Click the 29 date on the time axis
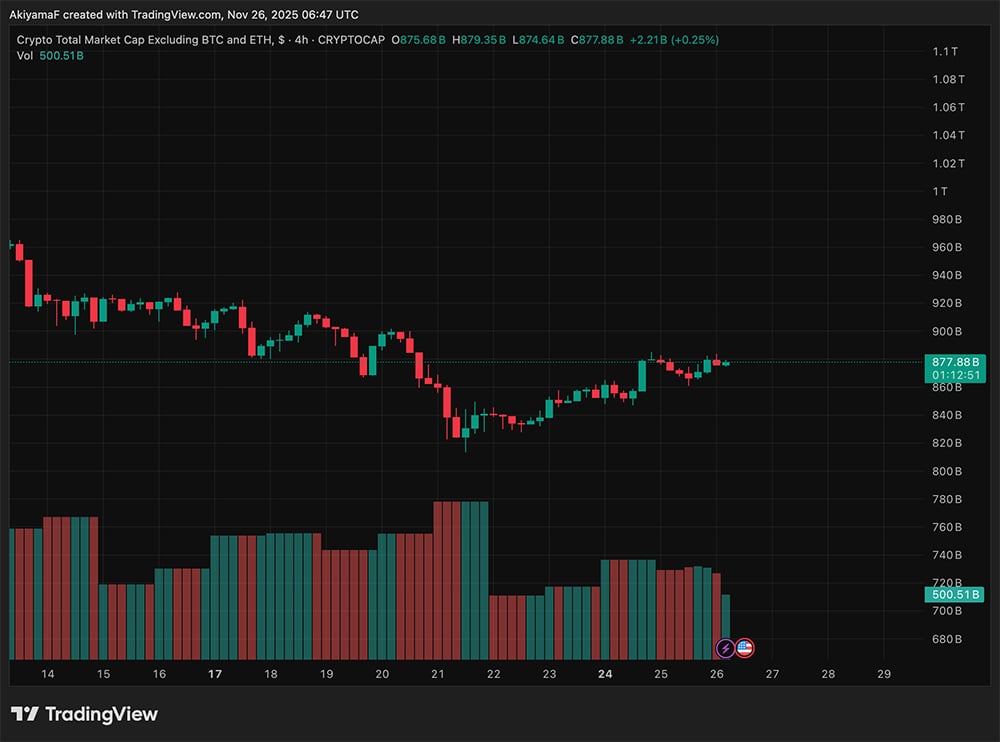Viewport: 1000px width, 742px height. pos(883,674)
